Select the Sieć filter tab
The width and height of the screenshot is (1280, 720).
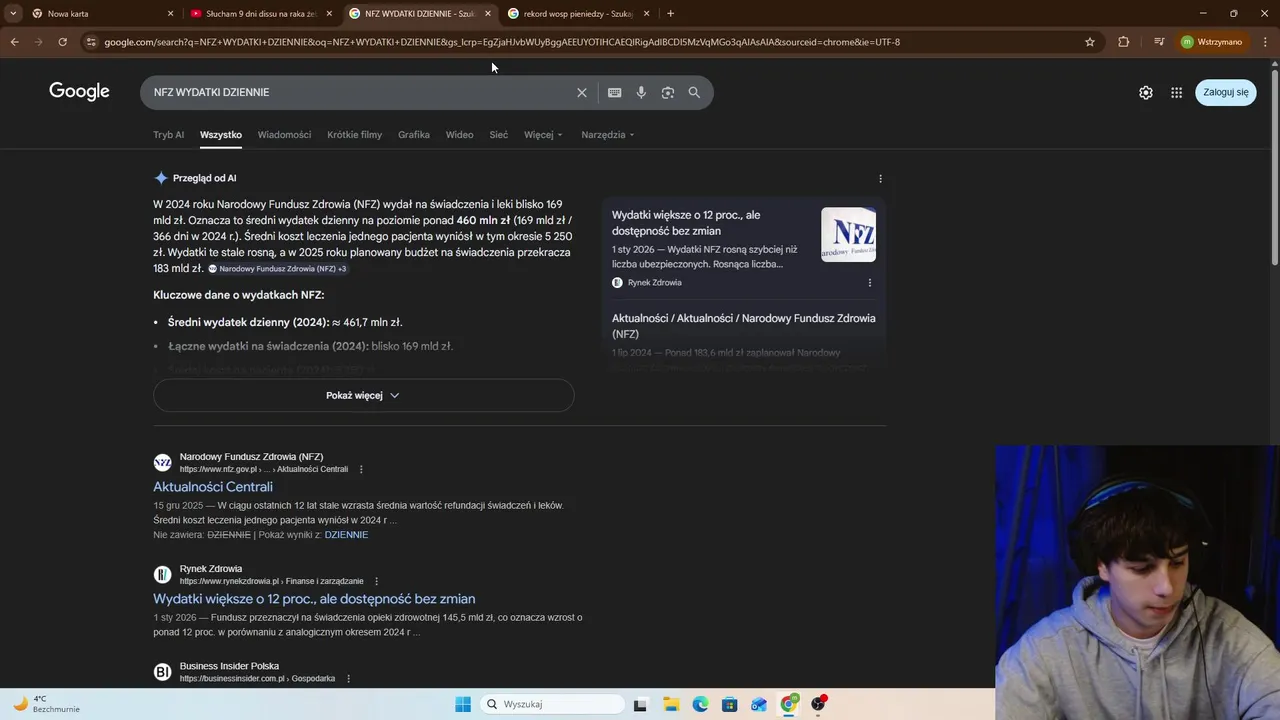(x=498, y=135)
